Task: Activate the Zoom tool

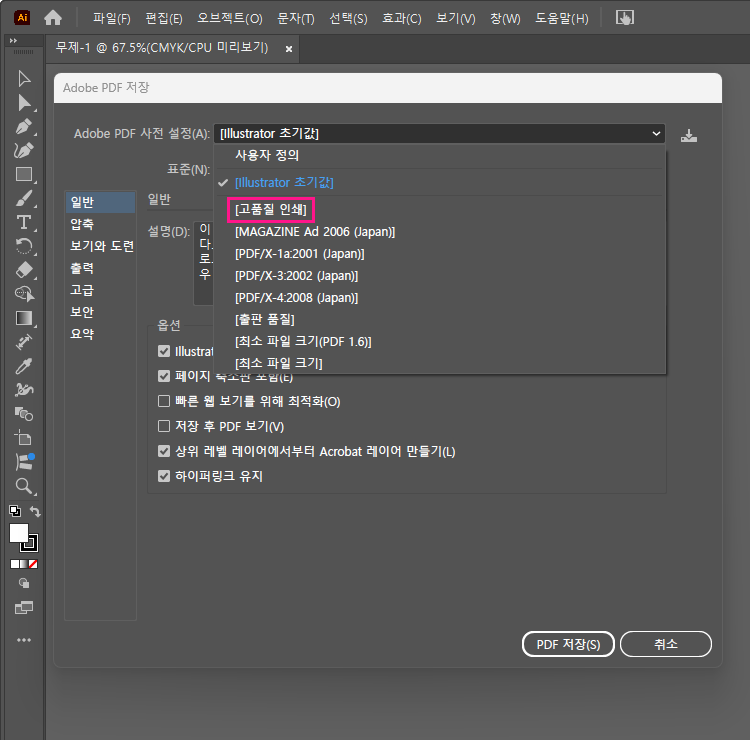Action: coord(24,486)
